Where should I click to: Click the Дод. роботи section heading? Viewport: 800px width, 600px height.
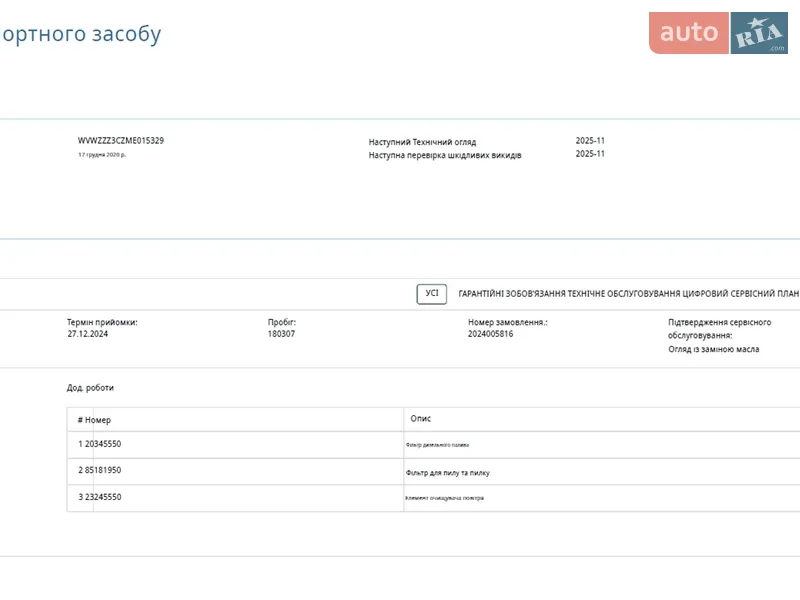(90, 388)
